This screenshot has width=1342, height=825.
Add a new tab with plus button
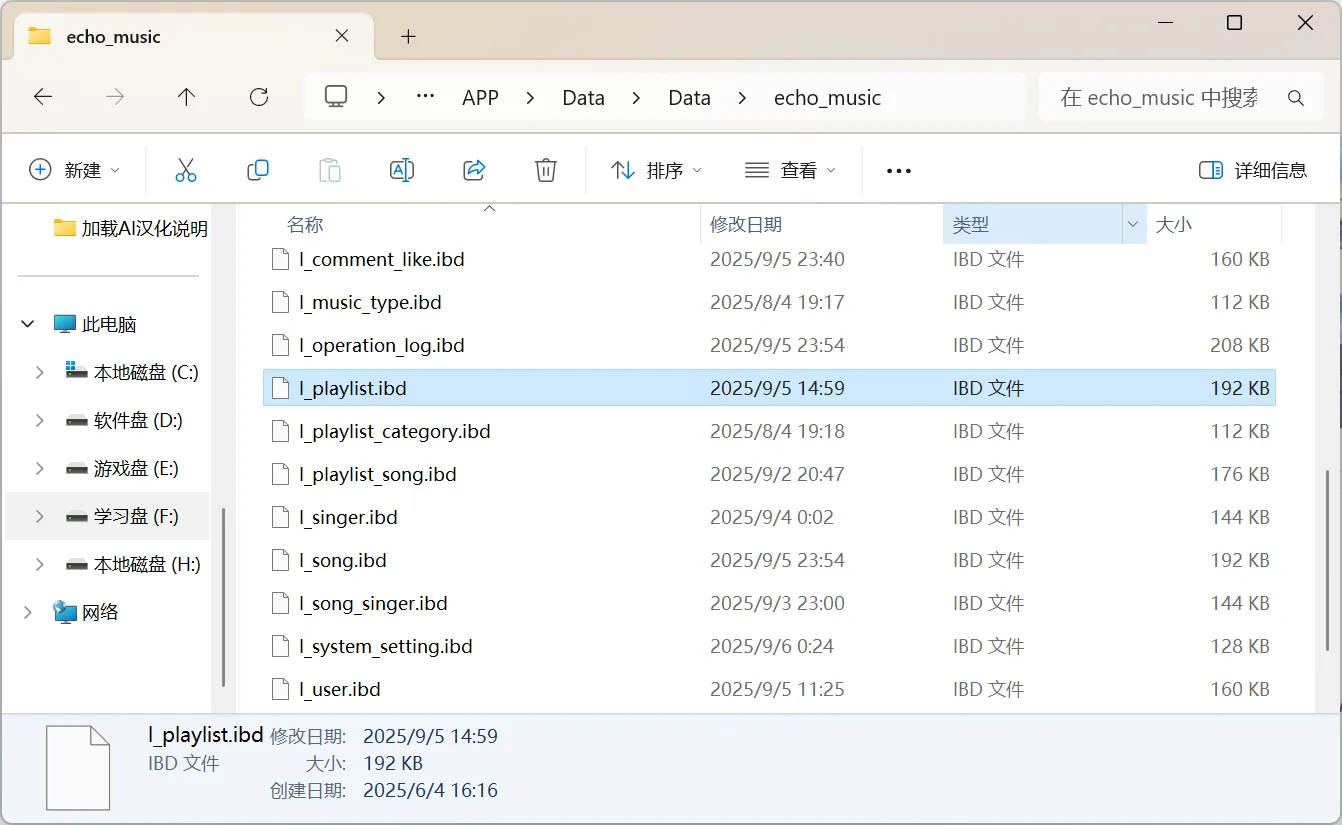point(408,37)
